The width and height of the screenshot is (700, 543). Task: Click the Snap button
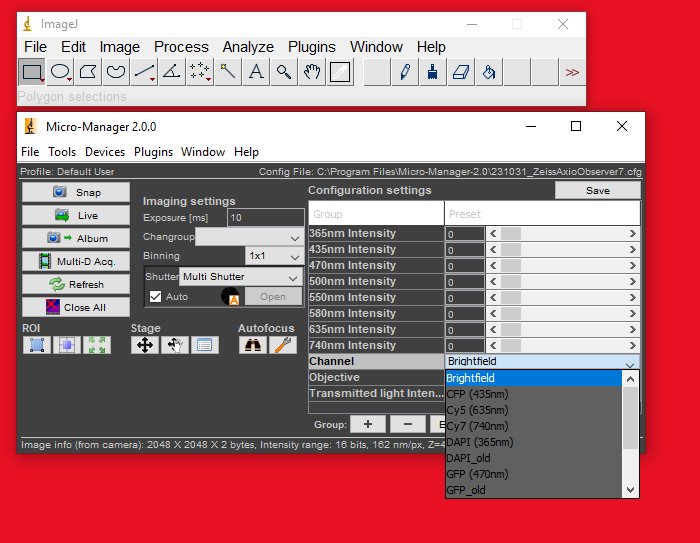[77, 192]
